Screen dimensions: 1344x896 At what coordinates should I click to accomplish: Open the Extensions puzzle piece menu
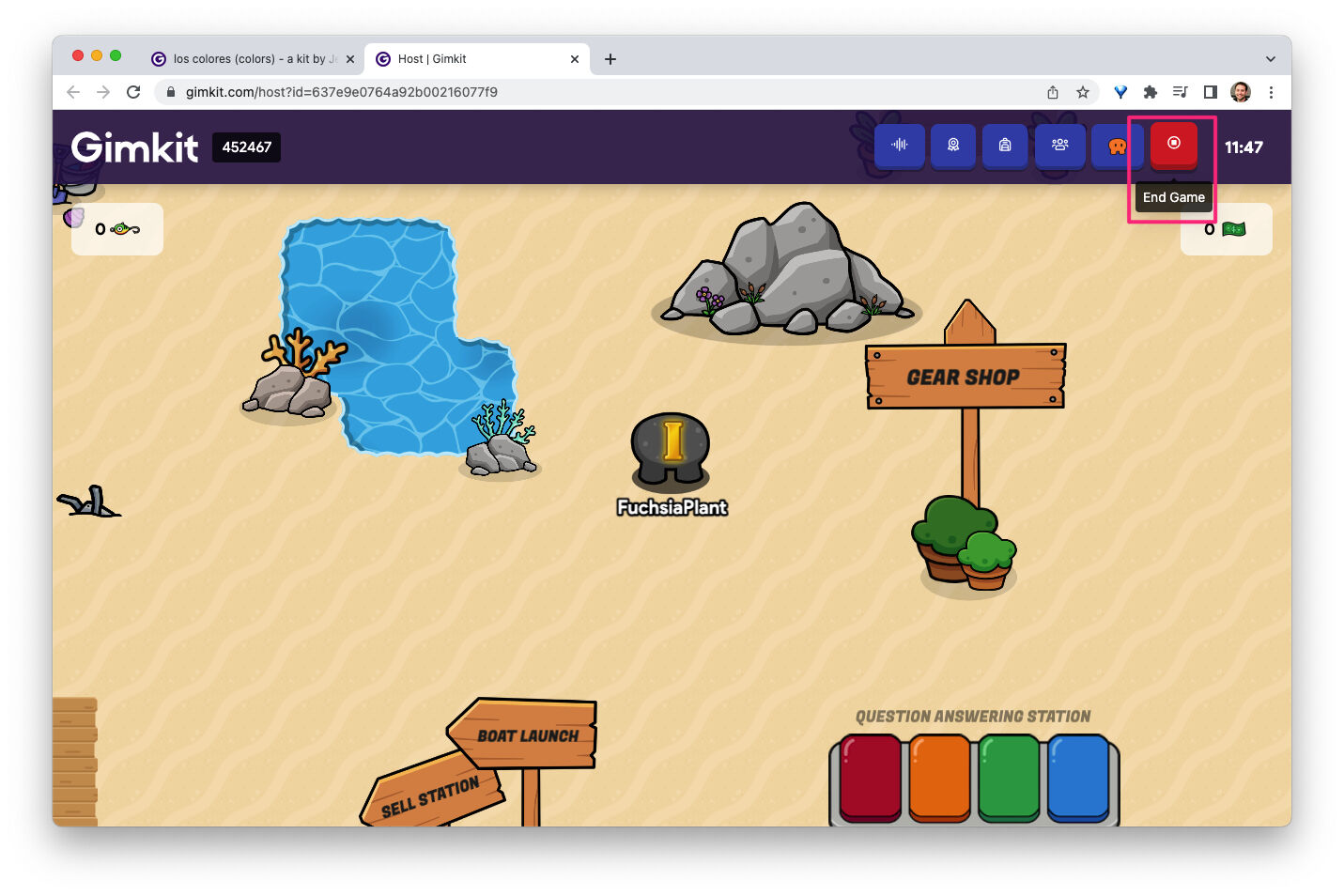pyautogui.click(x=1151, y=92)
